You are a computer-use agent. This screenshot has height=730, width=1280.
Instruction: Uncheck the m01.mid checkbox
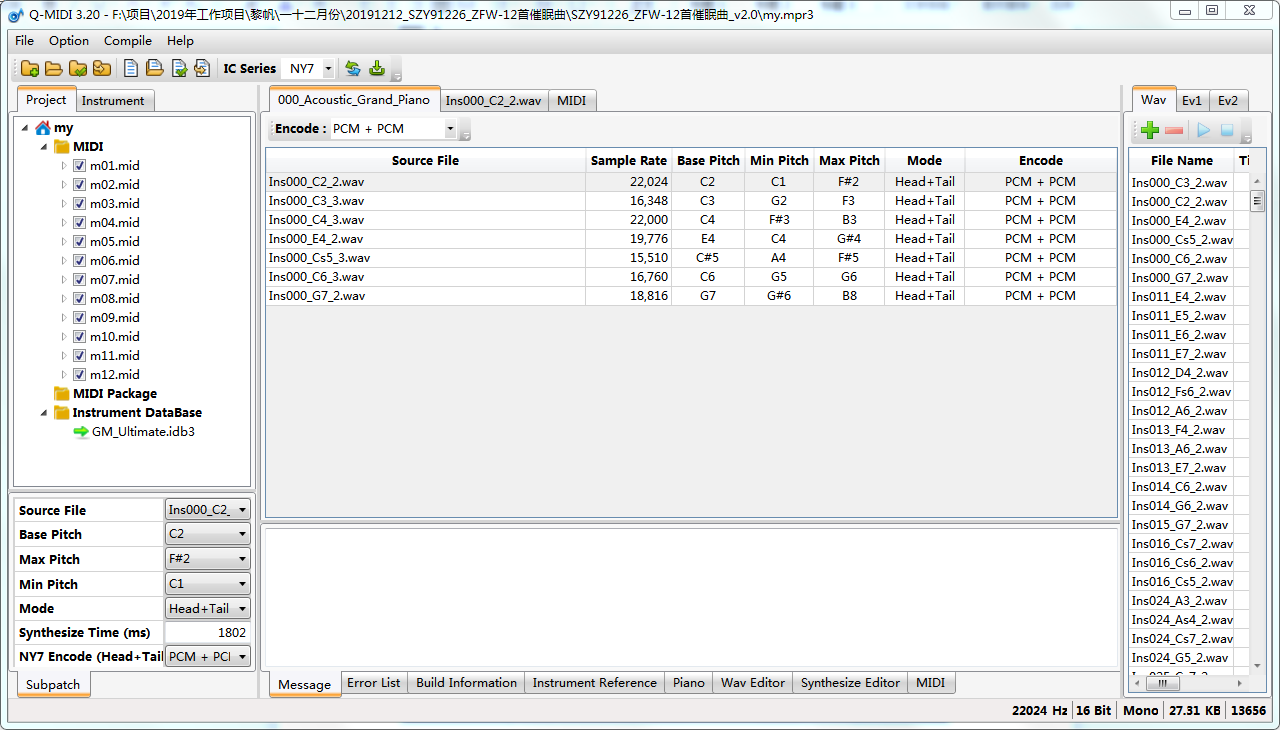coord(79,166)
